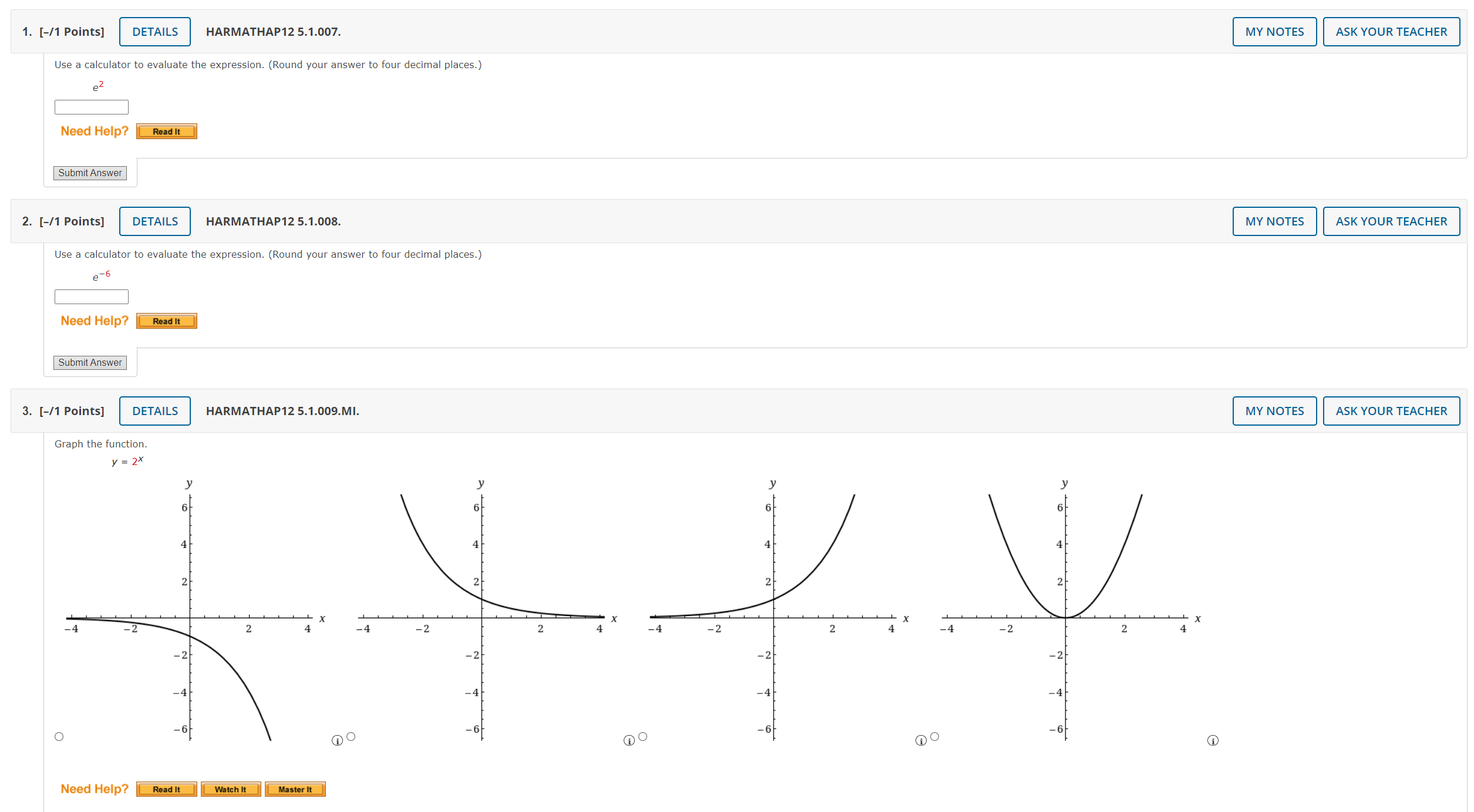Open DETAILS for problem 2
Screen dimensions: 1474x812
tap(154, 221)
